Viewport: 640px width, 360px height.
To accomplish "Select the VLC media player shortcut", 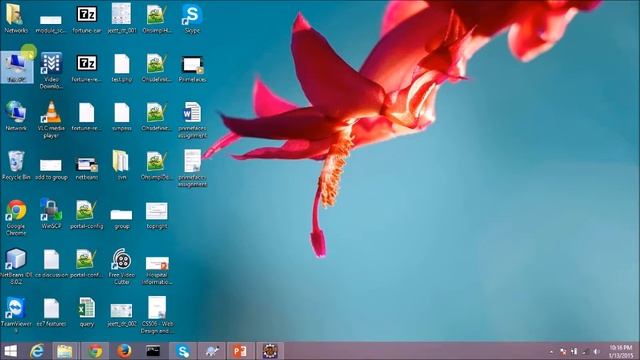I will coord(51,119).
